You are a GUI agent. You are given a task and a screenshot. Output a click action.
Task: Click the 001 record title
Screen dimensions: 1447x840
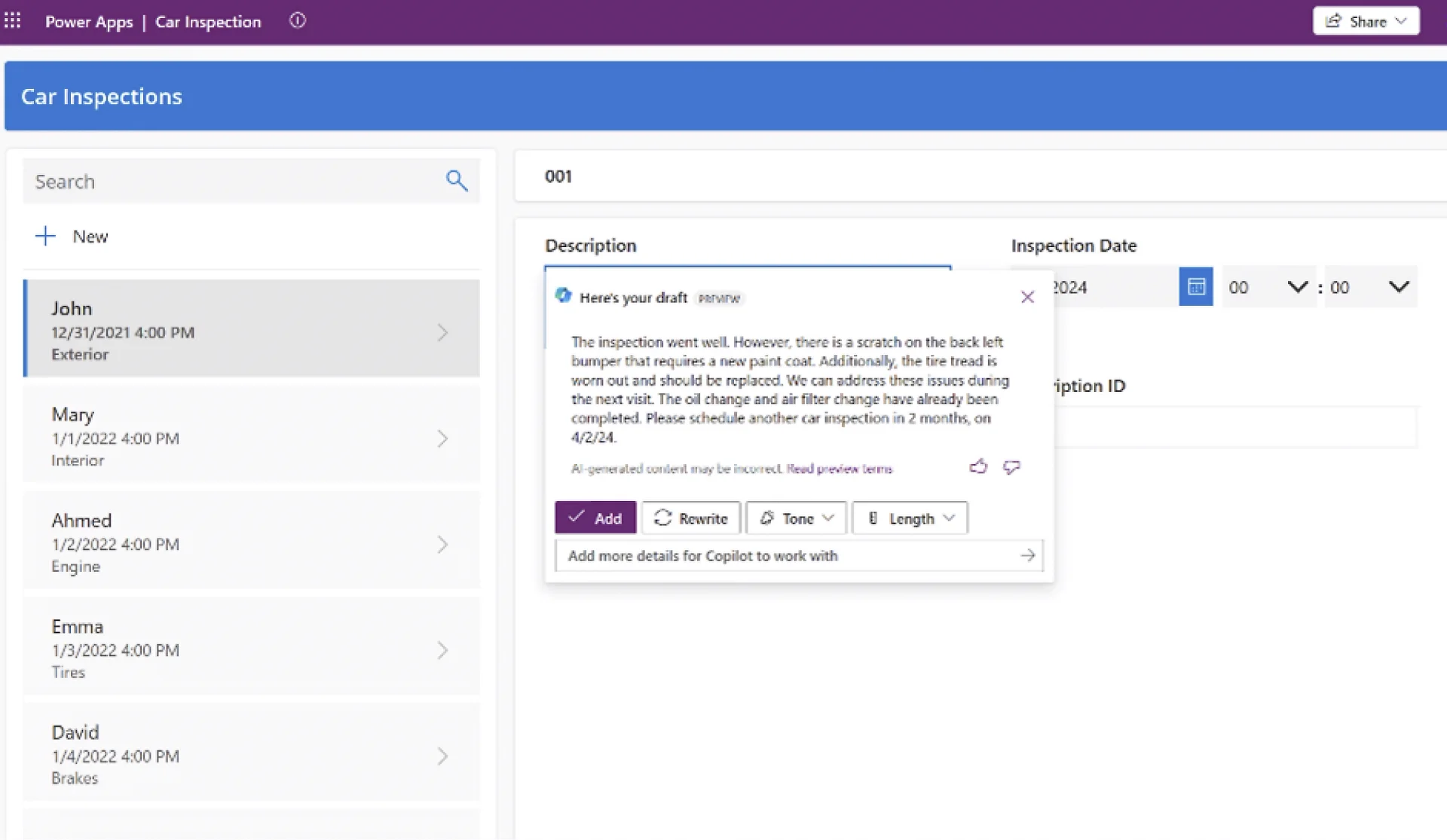558,176
